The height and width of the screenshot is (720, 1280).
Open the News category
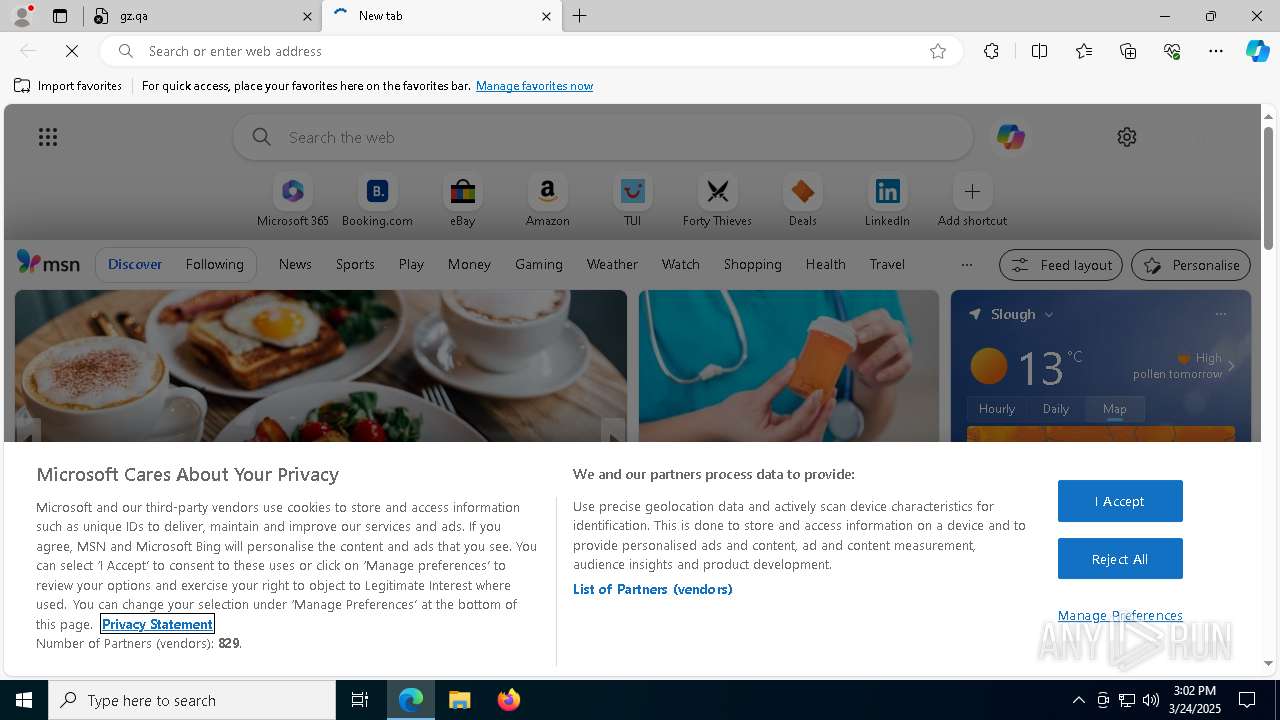pos(295,264)
